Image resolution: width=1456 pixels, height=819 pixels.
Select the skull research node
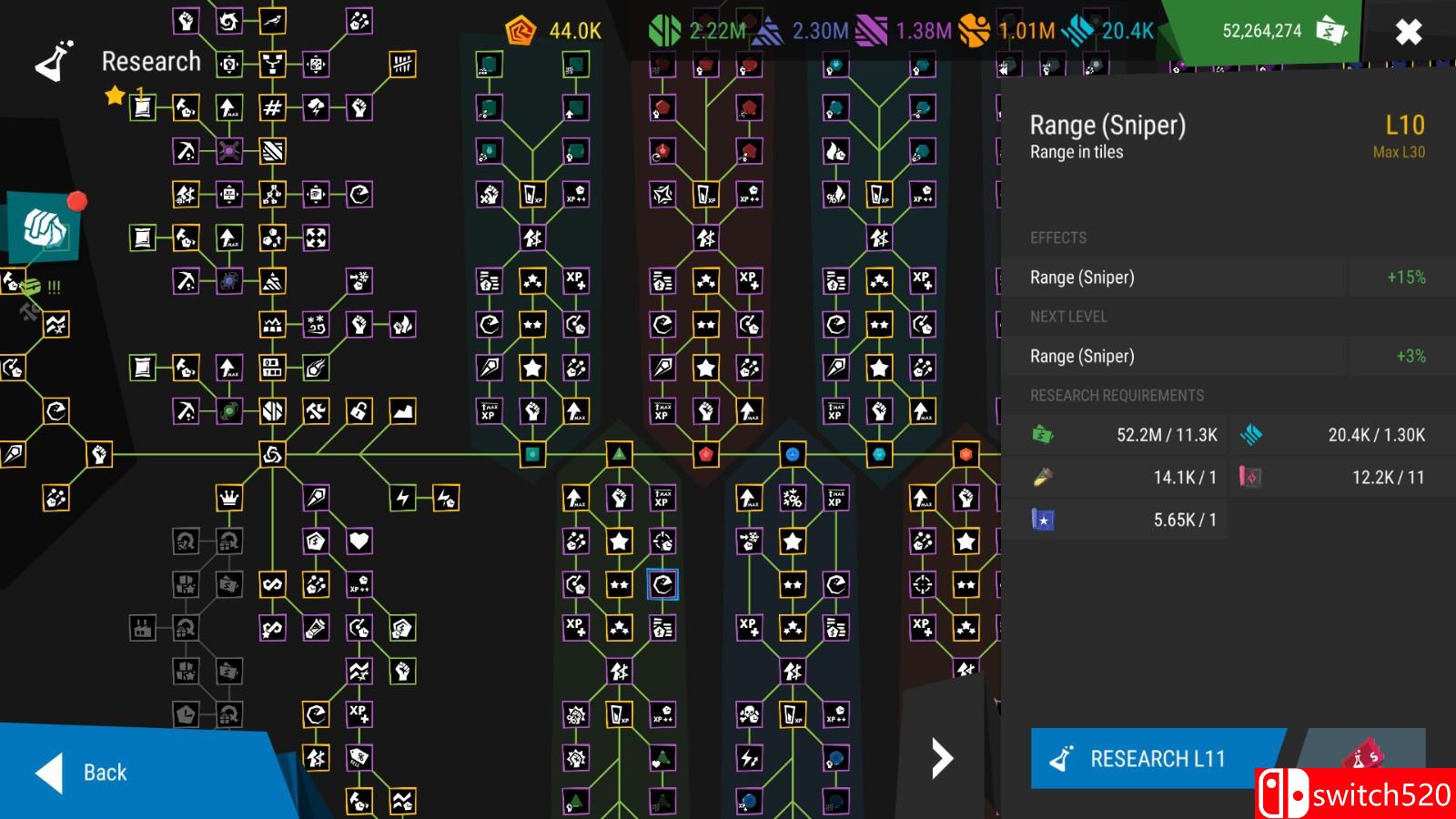tap(749, 714)
